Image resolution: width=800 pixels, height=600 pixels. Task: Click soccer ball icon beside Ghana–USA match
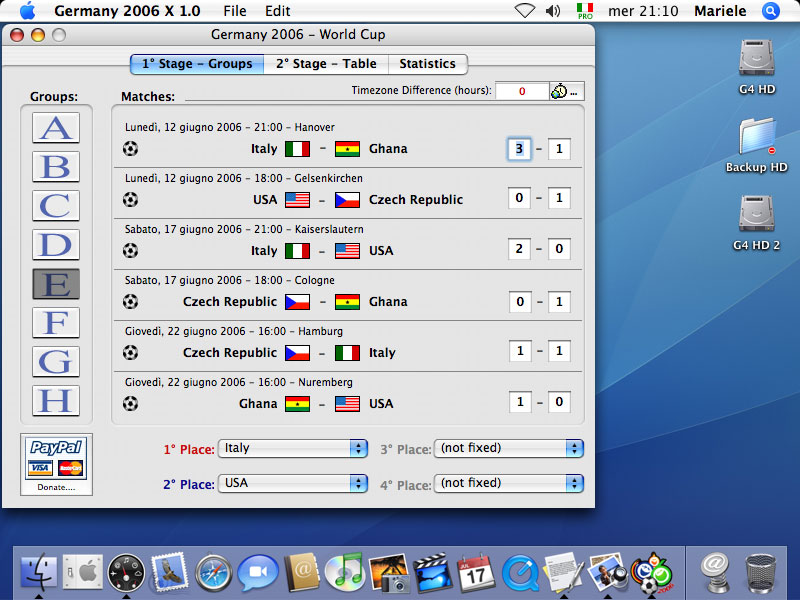click(x=130, y=404)
